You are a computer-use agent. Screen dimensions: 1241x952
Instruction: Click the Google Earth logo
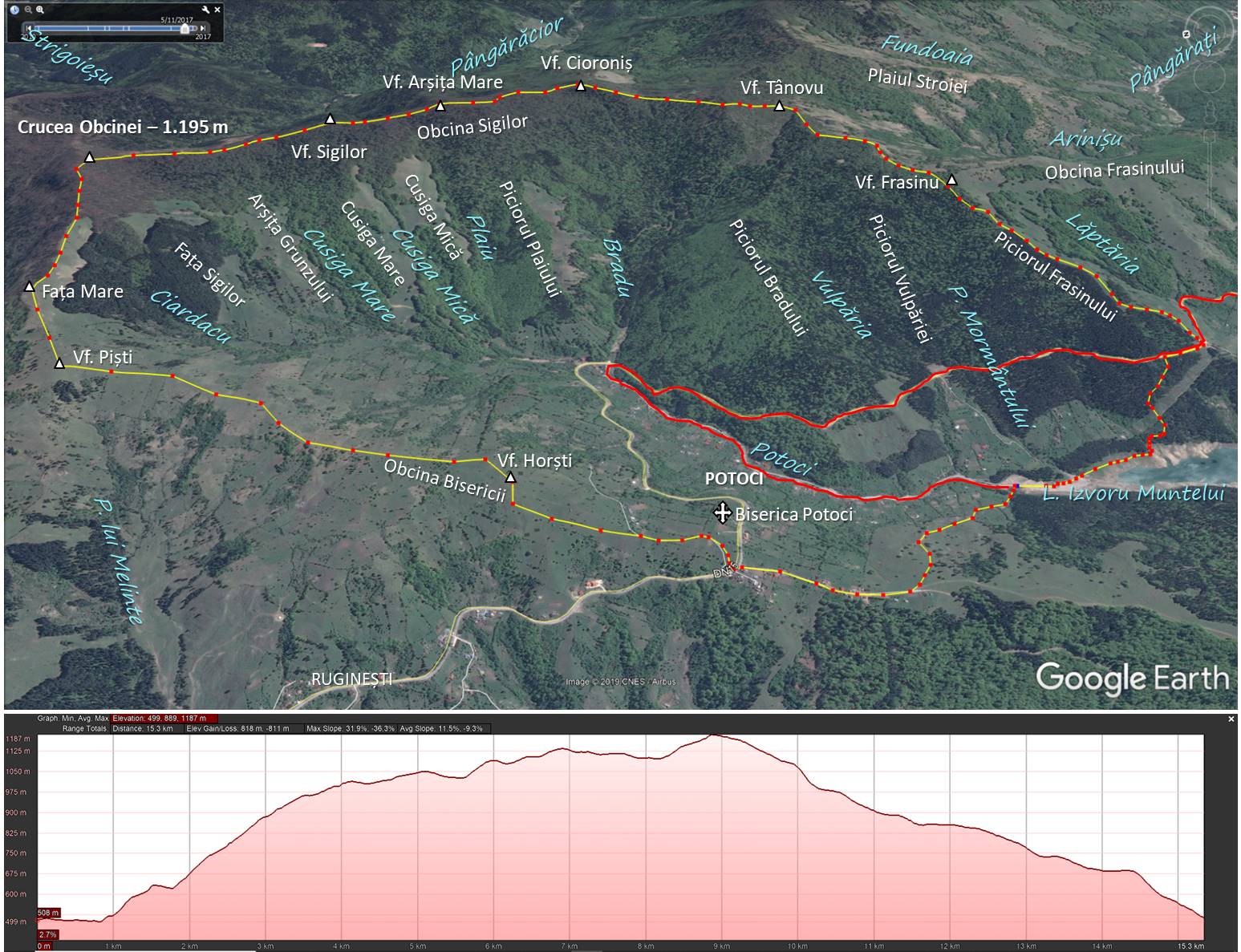[1132, 678]
